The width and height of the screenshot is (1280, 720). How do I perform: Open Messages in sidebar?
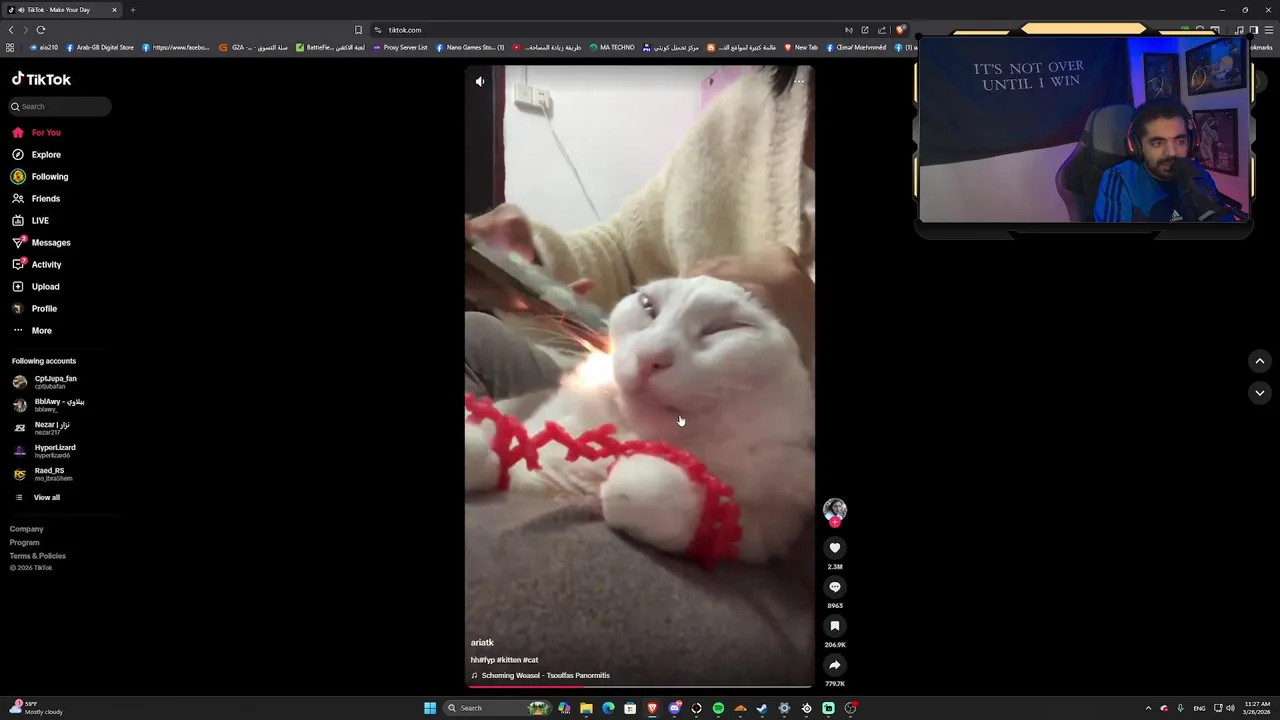point(41,242)
